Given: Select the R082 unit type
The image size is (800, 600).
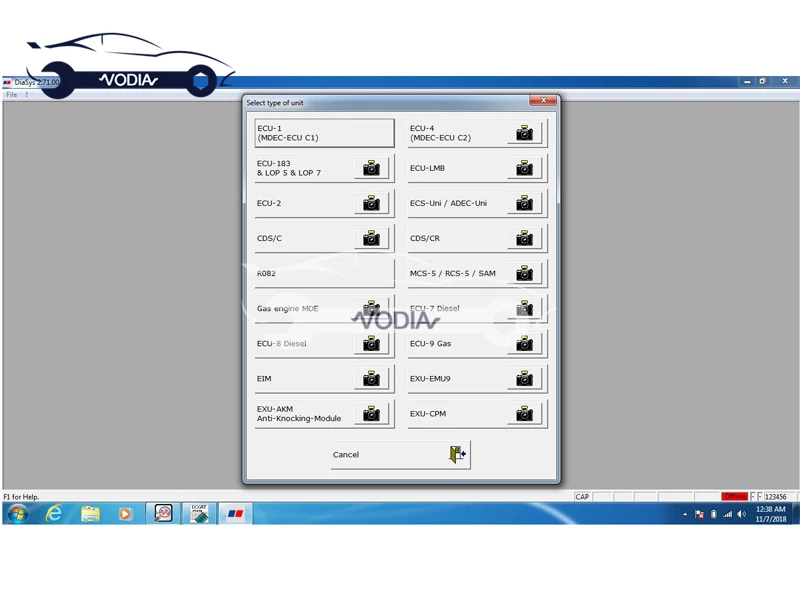Looking at the screenshot, I should (324, 273).
